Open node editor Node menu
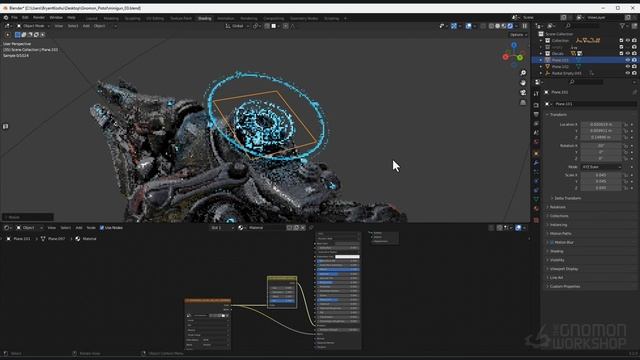Image resolution: width=640 pixels, height=360 pixels. pyautogui.click(x=91, y=228)
